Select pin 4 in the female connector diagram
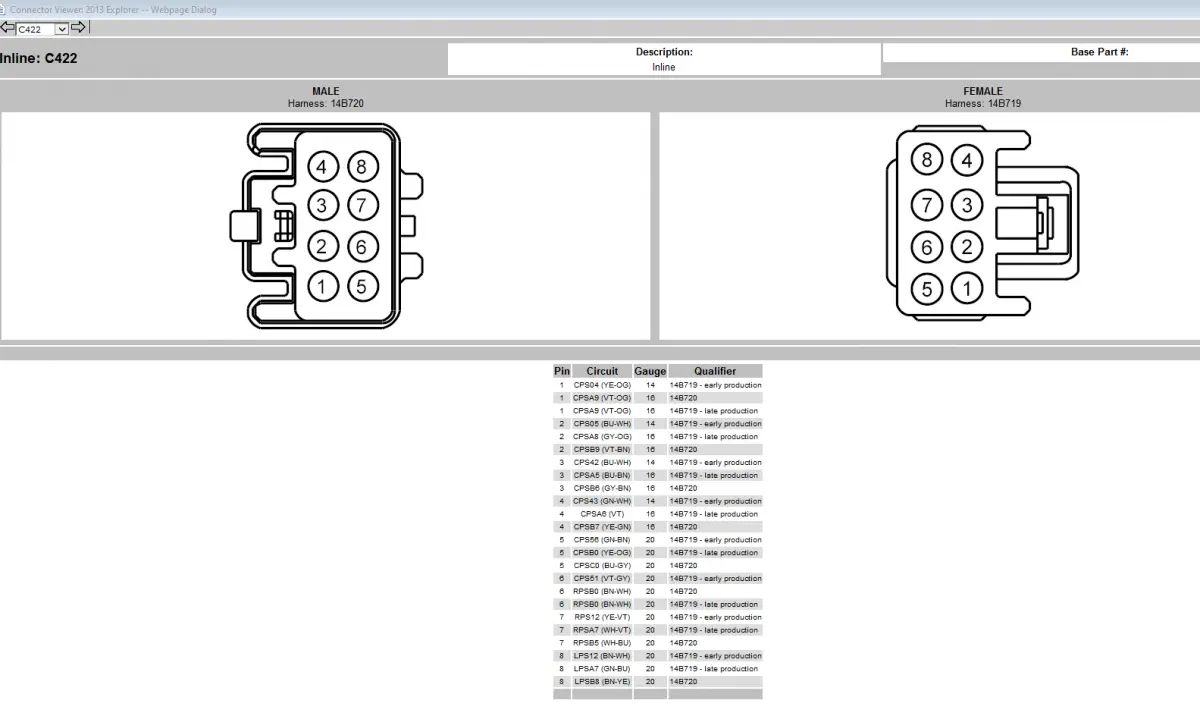The width and height of the screenshot is (1200, 716). pyautogui.click(x=966, y=160)
